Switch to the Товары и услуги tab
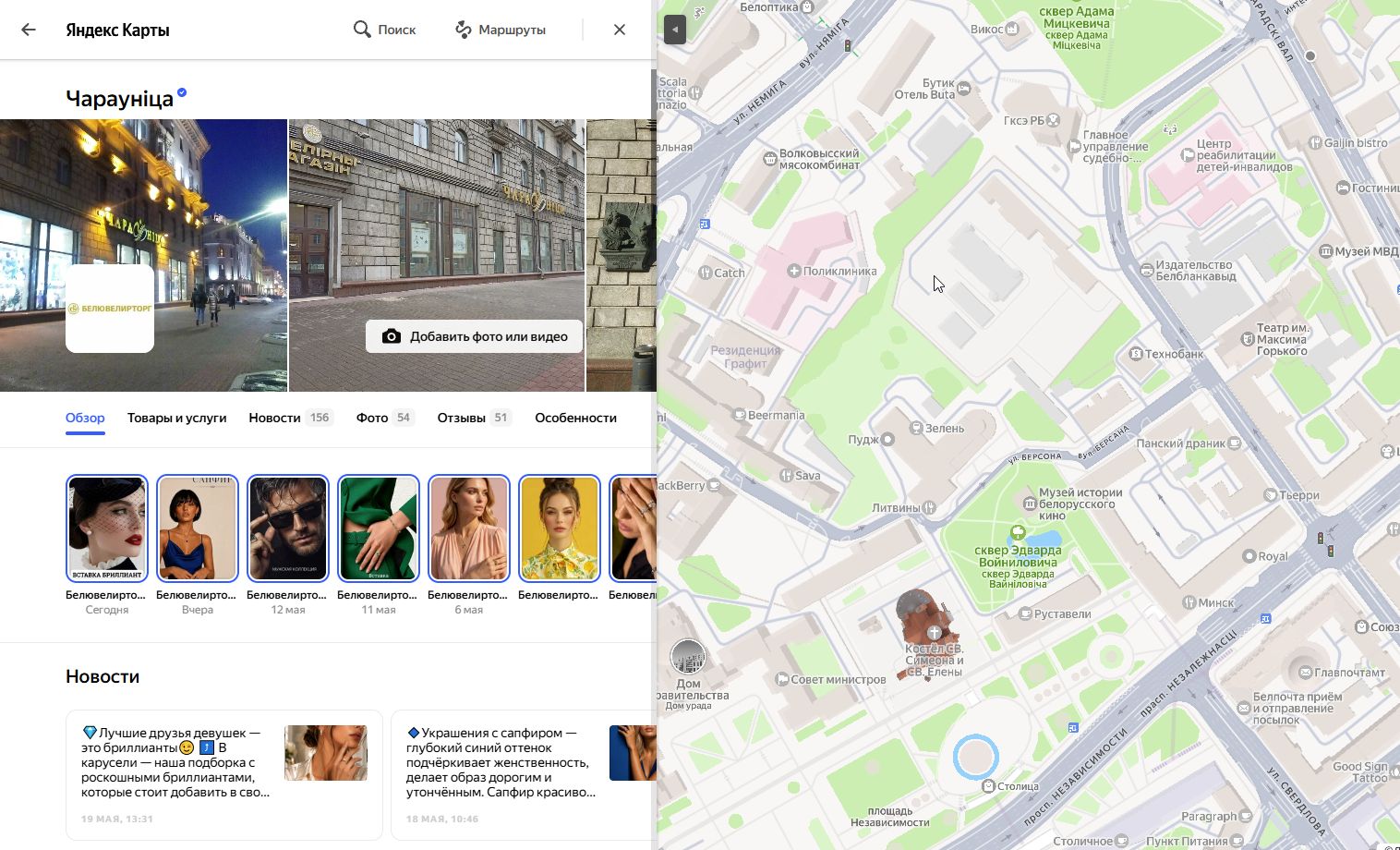The width and height of the screenshot is (1400, 850). coord(176,418)
